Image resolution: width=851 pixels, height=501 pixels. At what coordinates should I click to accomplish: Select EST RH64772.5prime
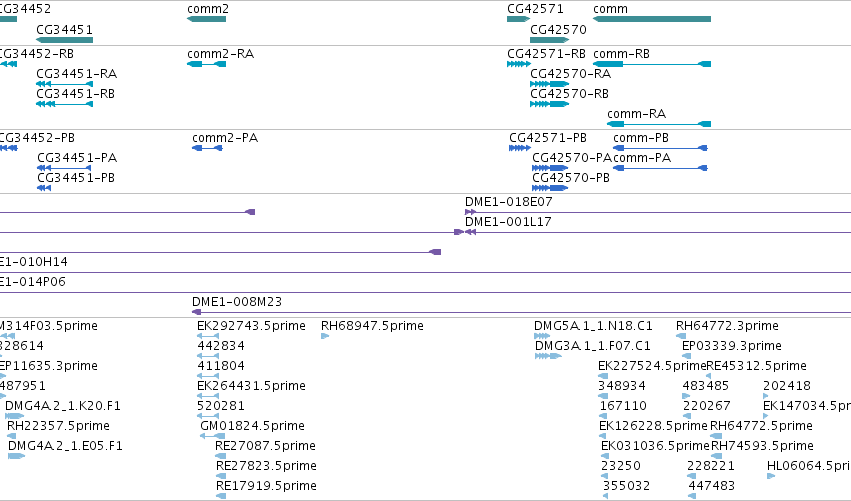(716, 436)
